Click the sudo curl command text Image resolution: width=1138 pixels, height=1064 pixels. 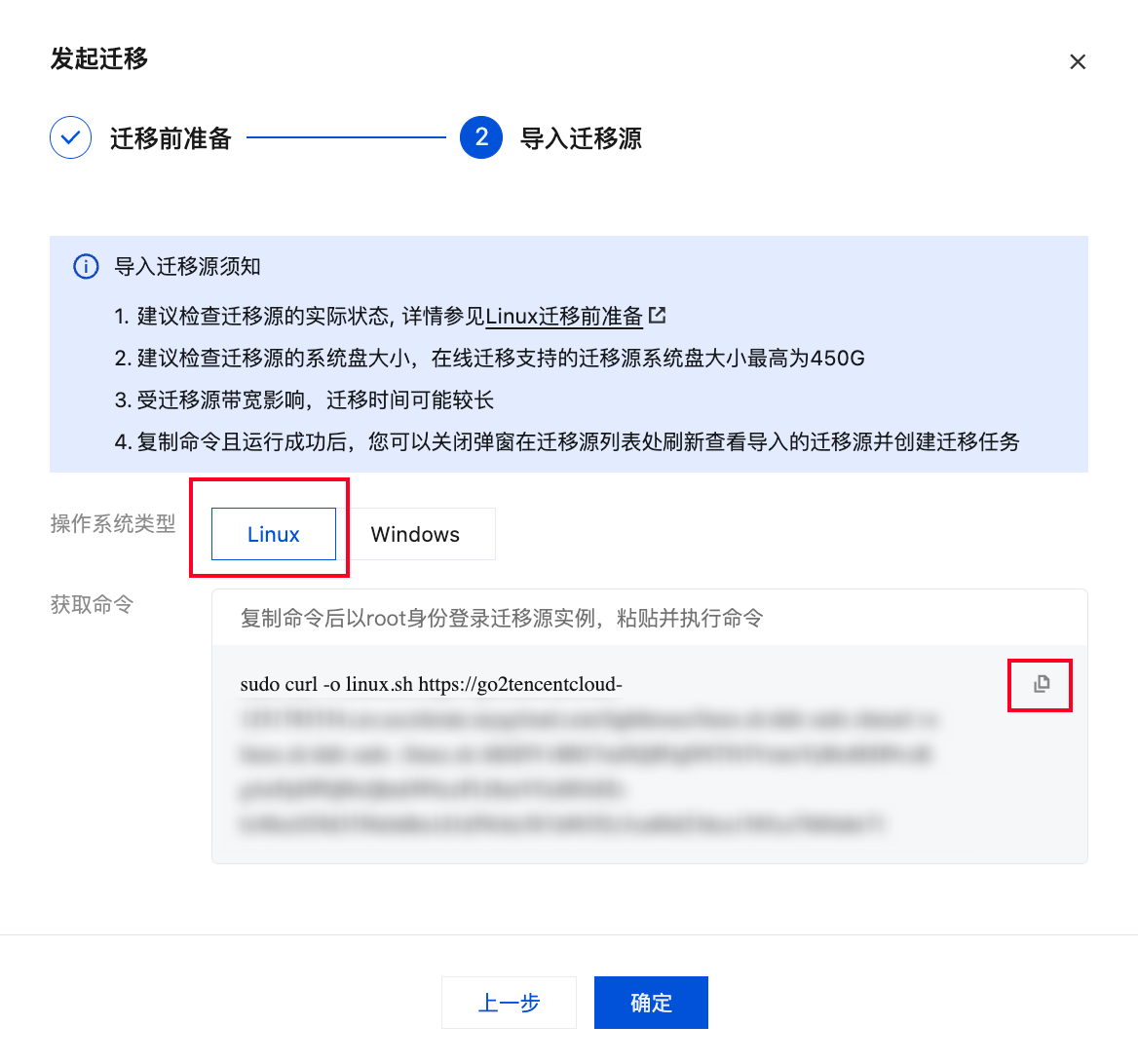tap(431, 684)
